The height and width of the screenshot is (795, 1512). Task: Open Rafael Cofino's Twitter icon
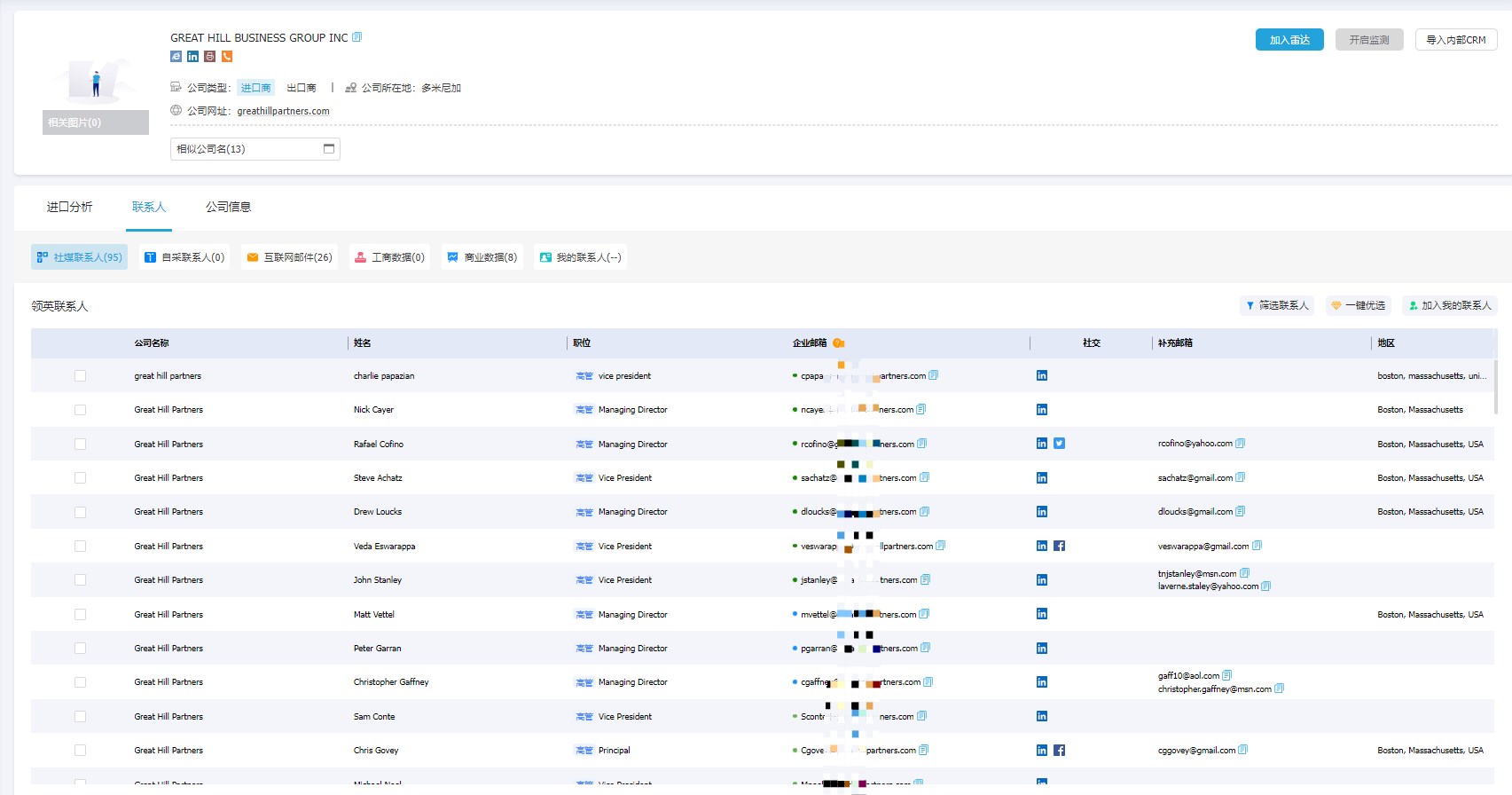(x=1059, y=444)
